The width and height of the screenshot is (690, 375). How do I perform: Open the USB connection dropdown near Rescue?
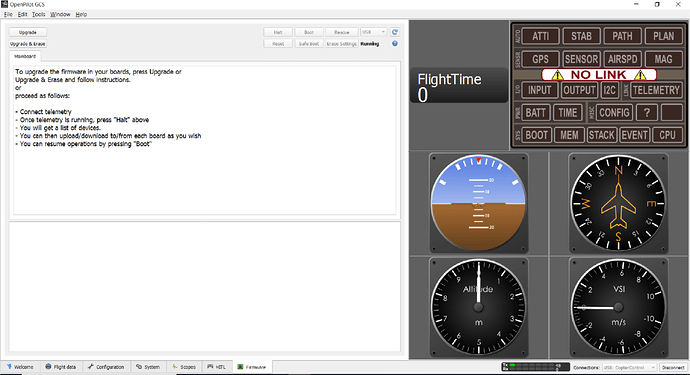pos(374,32)
